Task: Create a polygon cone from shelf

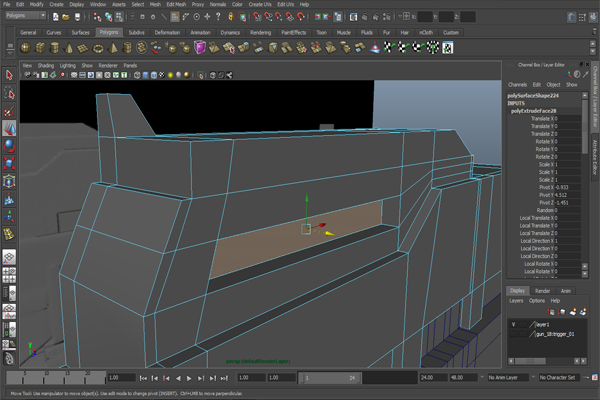Action: tap(69, 48)
